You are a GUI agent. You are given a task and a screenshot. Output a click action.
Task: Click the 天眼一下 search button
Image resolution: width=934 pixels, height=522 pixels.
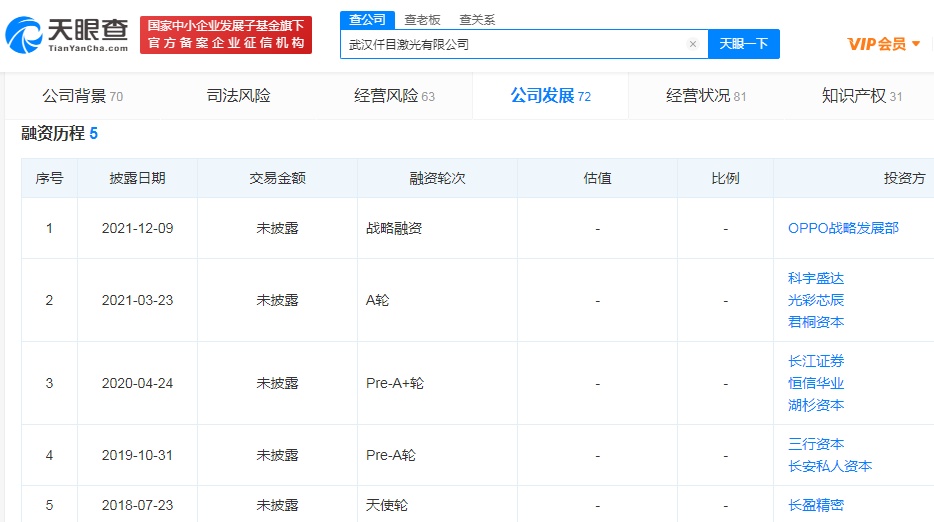click(x=743, y=44)
